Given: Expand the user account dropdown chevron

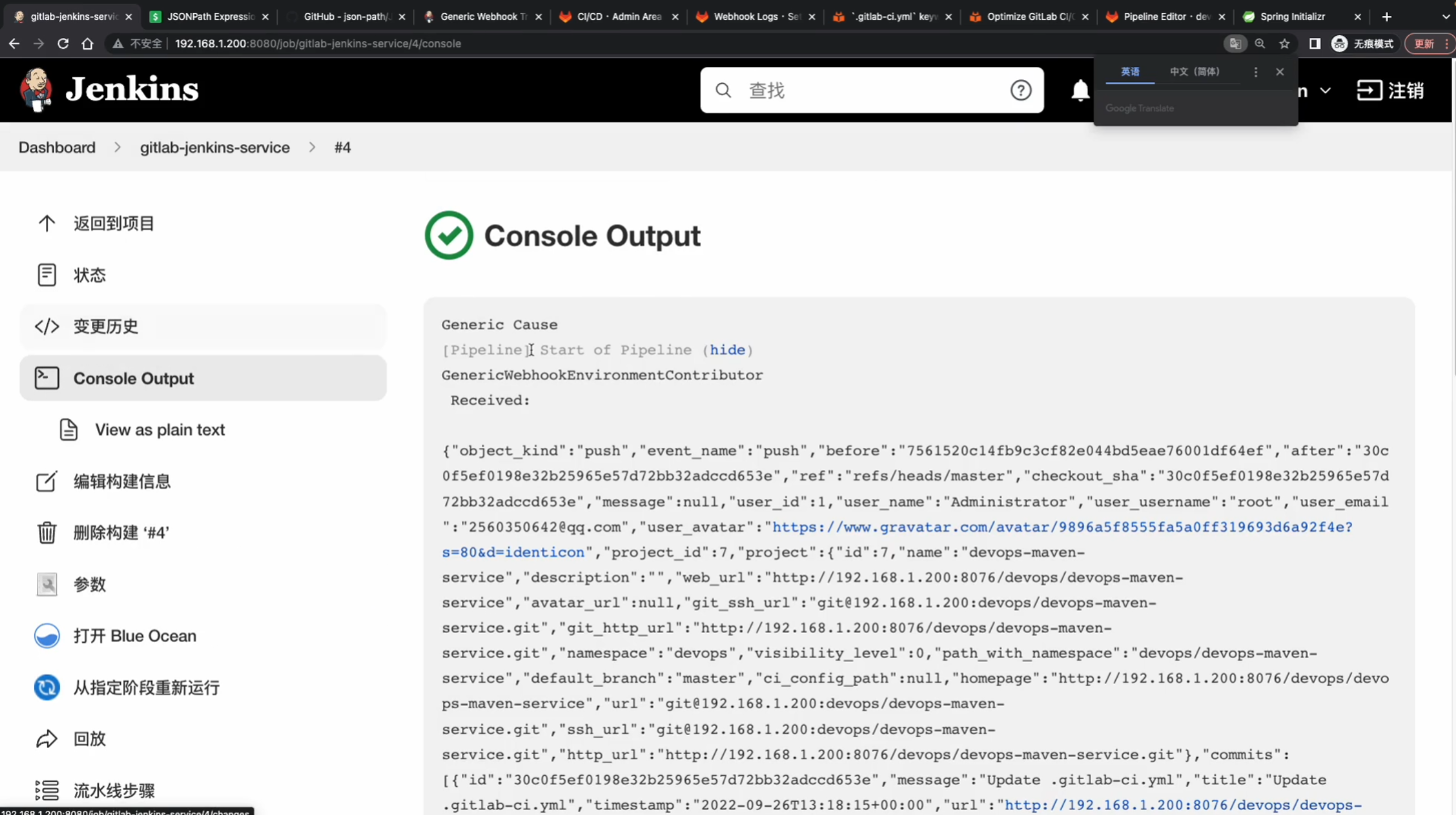Looking at the screenshot, I should [1325, 91].
